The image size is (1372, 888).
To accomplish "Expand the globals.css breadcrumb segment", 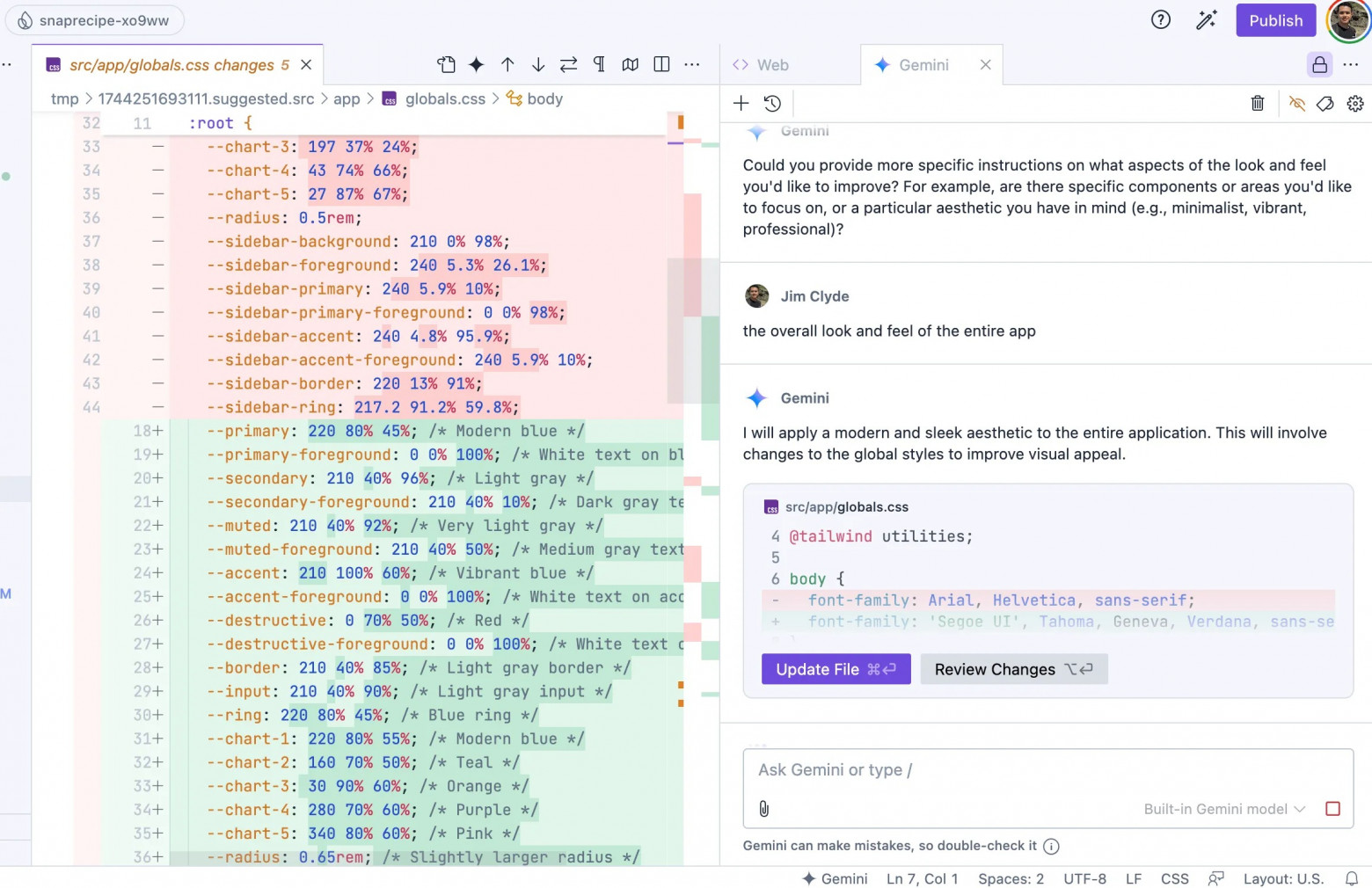I will [x=444, y=98].
